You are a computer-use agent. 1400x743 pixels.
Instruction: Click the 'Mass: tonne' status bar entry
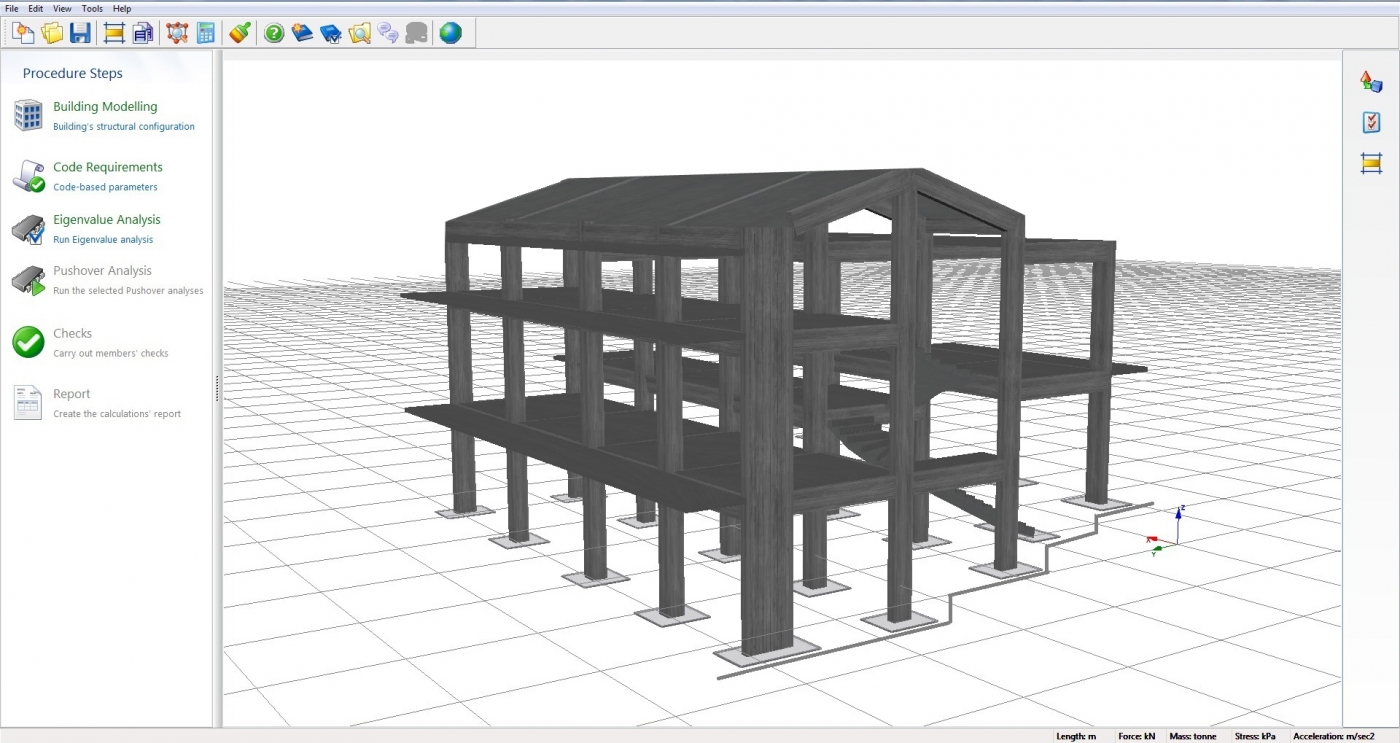[1192, 736]
